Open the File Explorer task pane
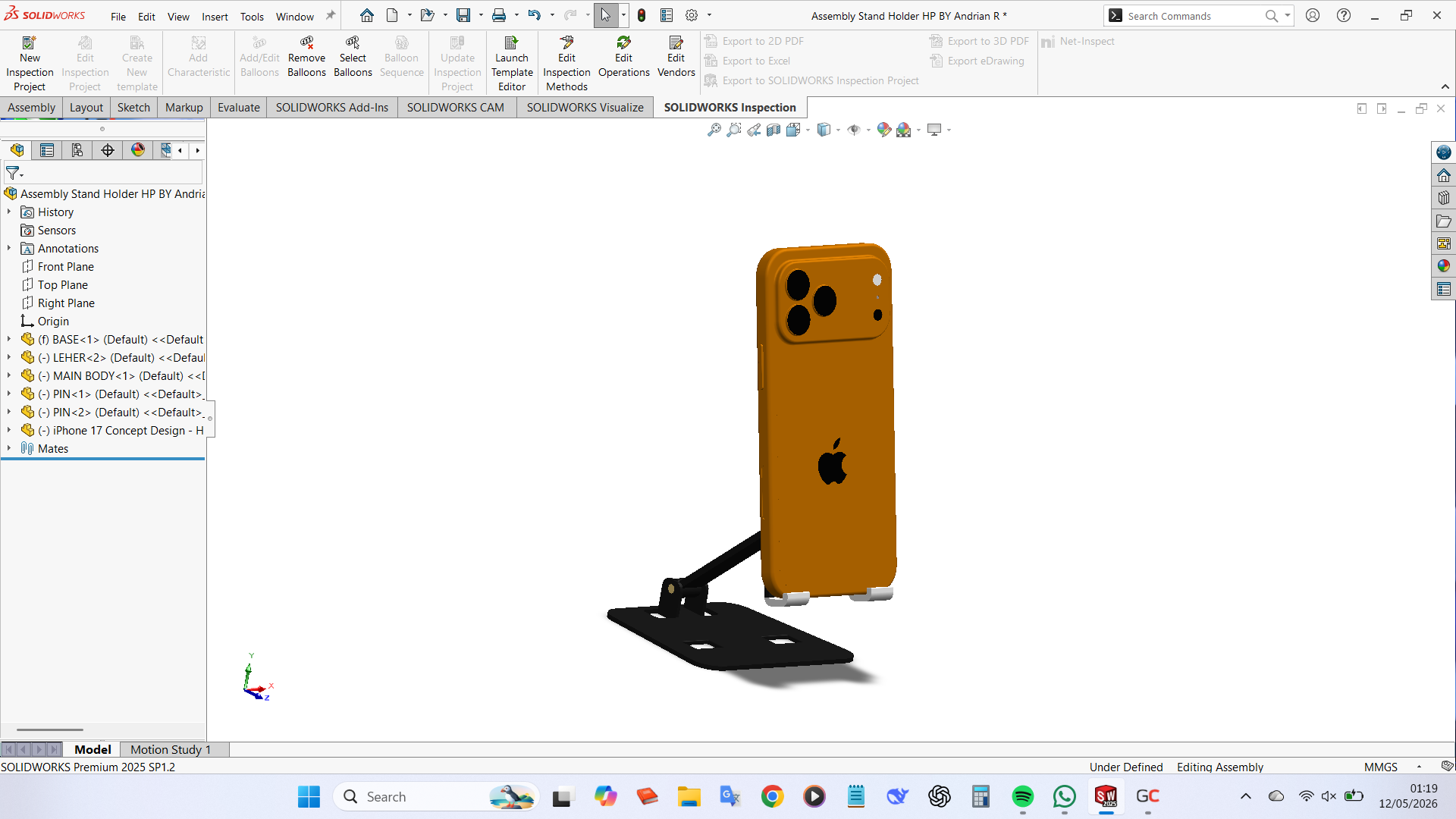The height and width of the screenshot is (819, 1456). pyautogui.click(x=1444, y=221)
